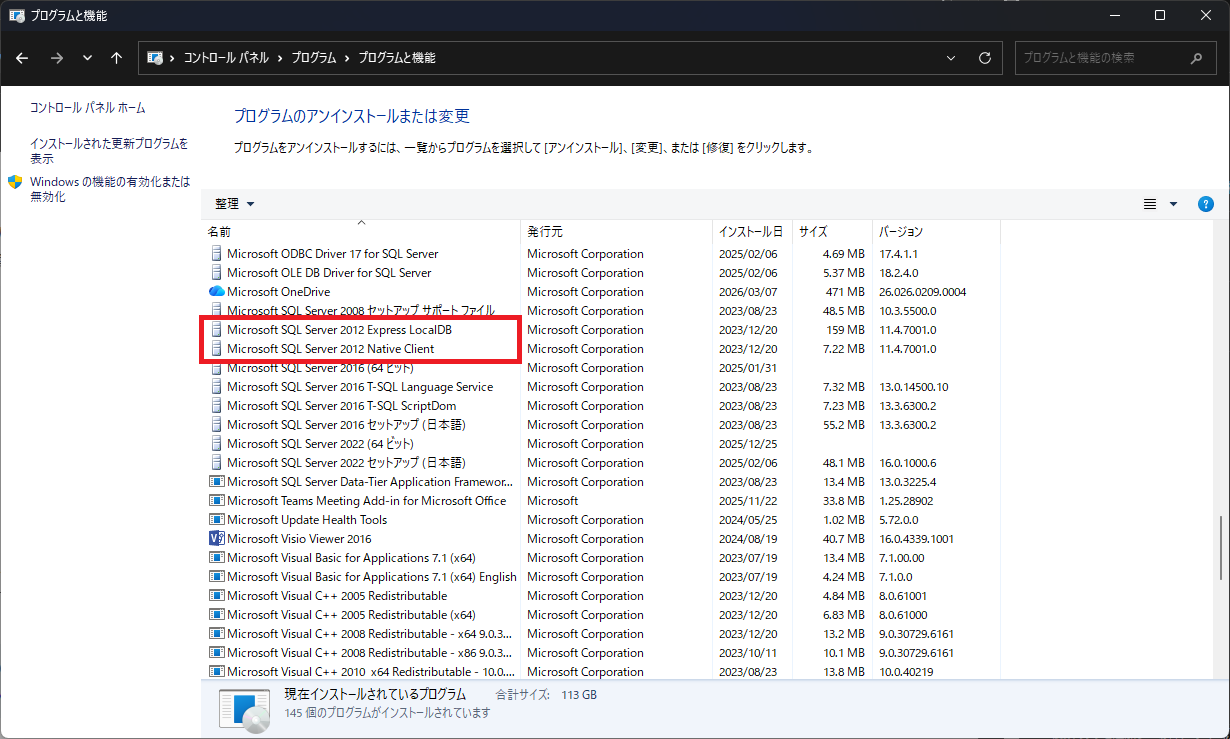
Task: Open the help question mark icon
Action: [1205, 204]
